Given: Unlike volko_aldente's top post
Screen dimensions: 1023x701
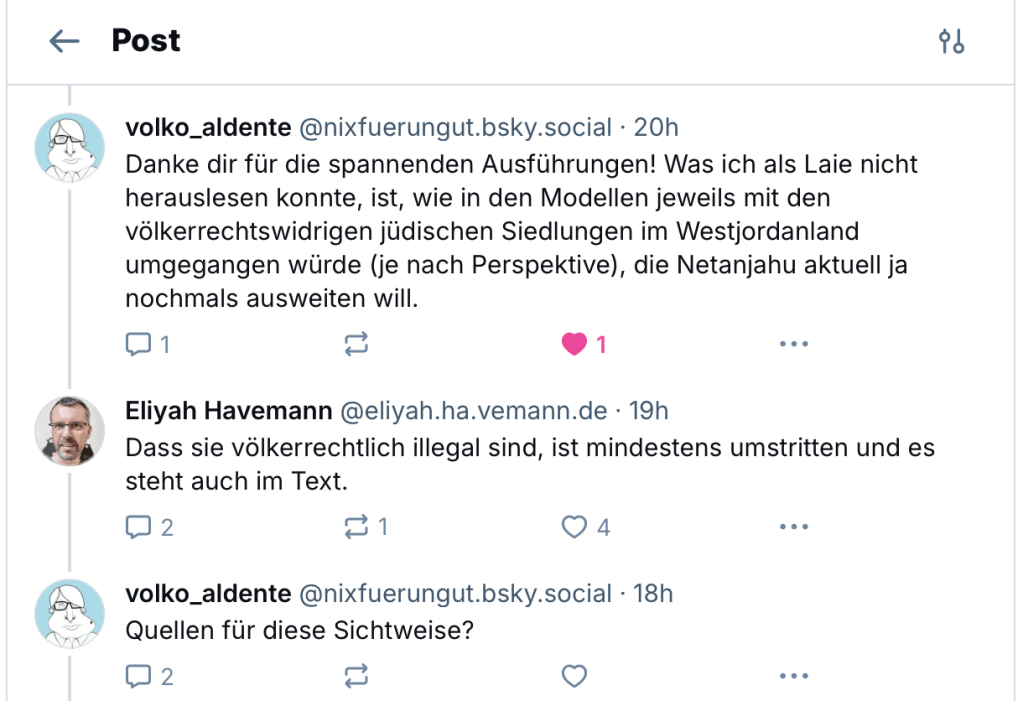Looking at the screenshot, I should (575, 343).
